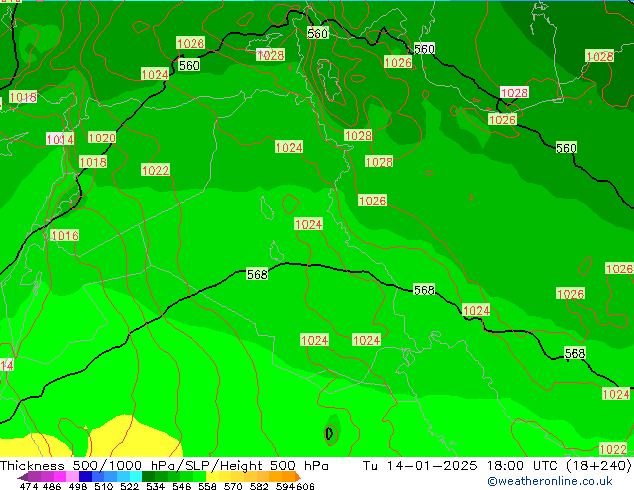This screenshot has height=490, width=634.
Task: Click the '498' legend value
Action: click(x=78, y=486)
